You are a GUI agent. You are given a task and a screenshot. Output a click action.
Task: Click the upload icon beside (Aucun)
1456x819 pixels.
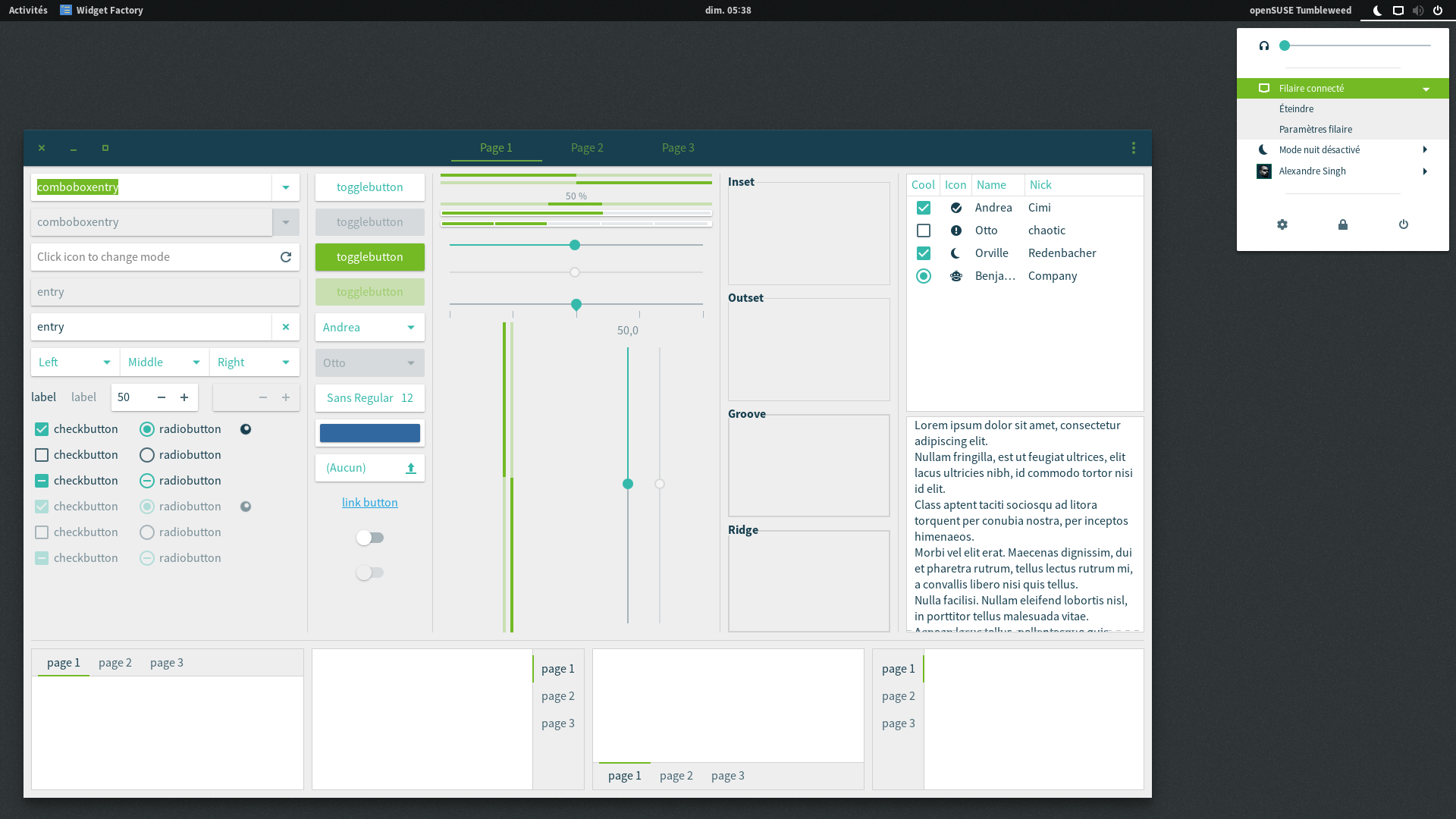point(411,468)
